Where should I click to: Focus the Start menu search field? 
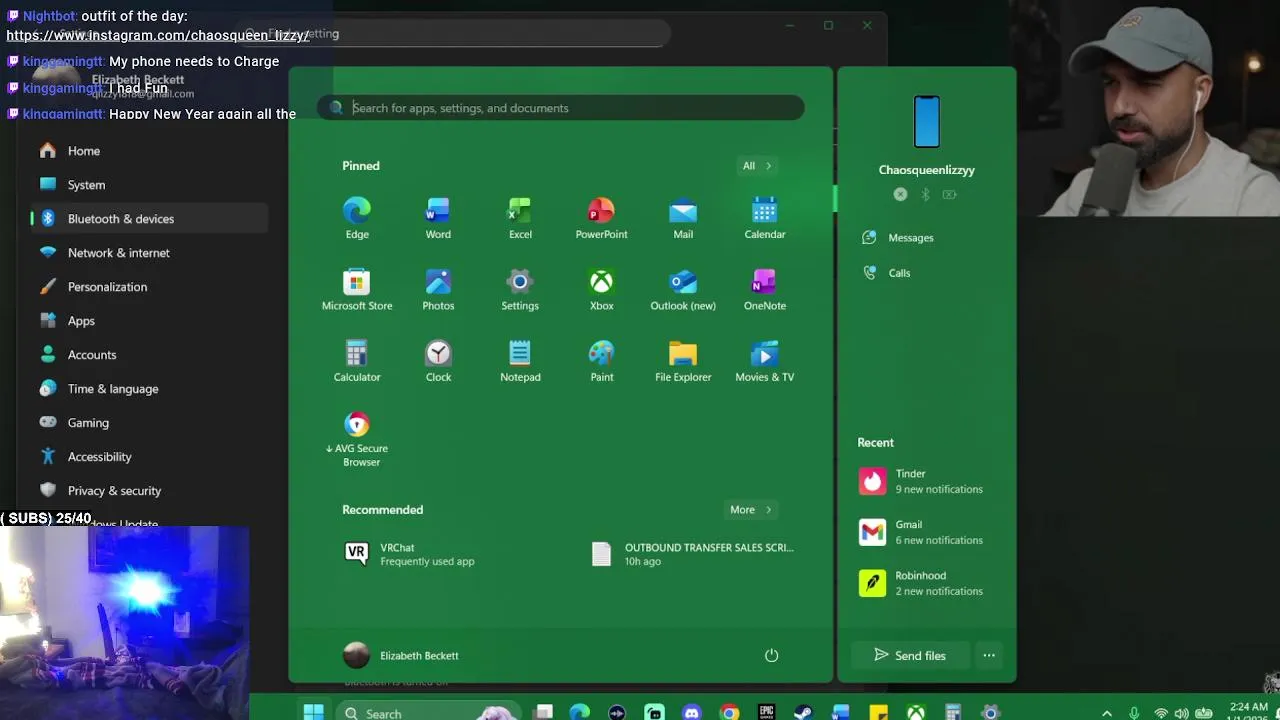point(562,108)
